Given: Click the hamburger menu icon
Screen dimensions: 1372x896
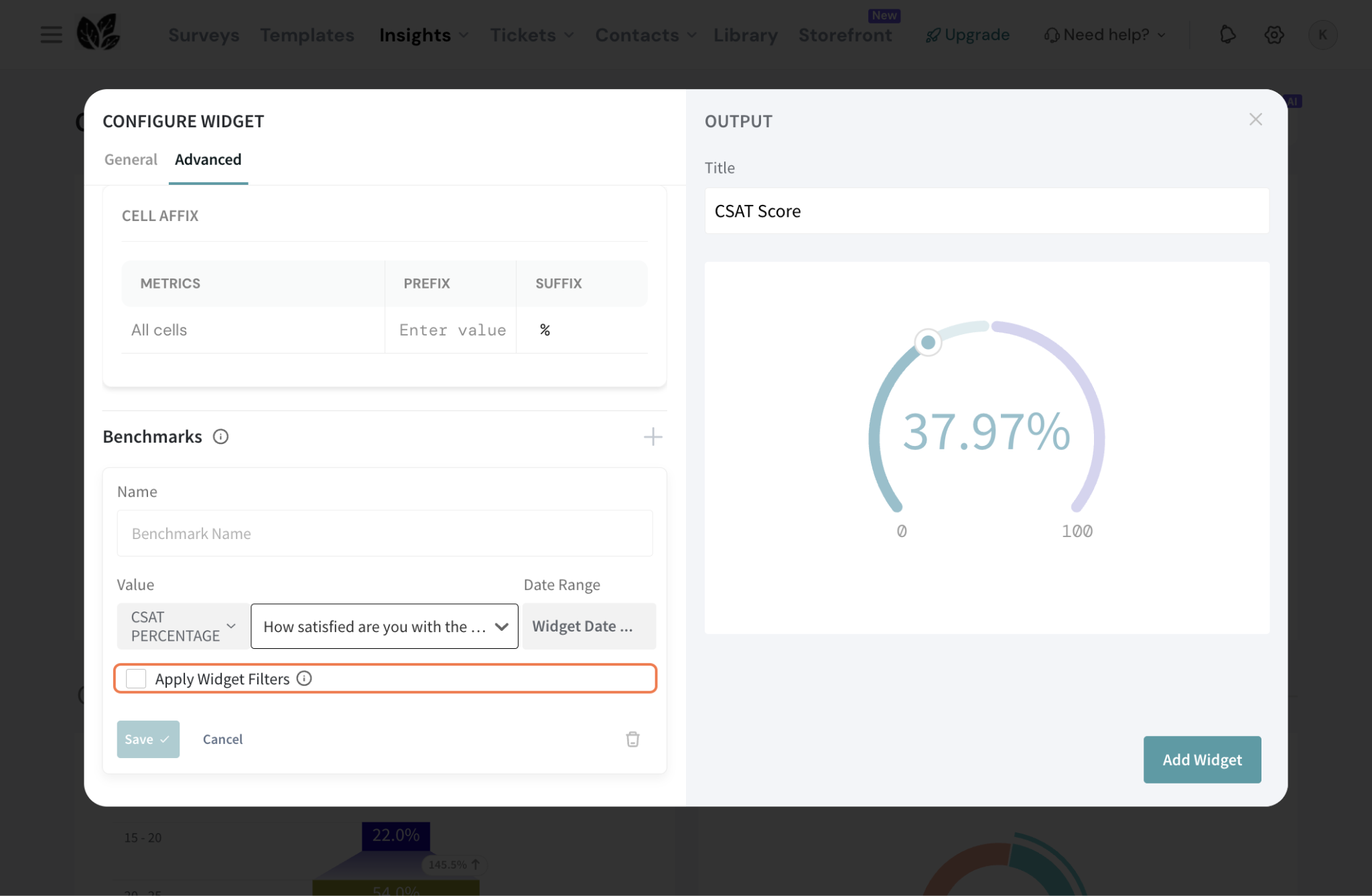Looking at the screenshot, I should click(x=51, y=35).
